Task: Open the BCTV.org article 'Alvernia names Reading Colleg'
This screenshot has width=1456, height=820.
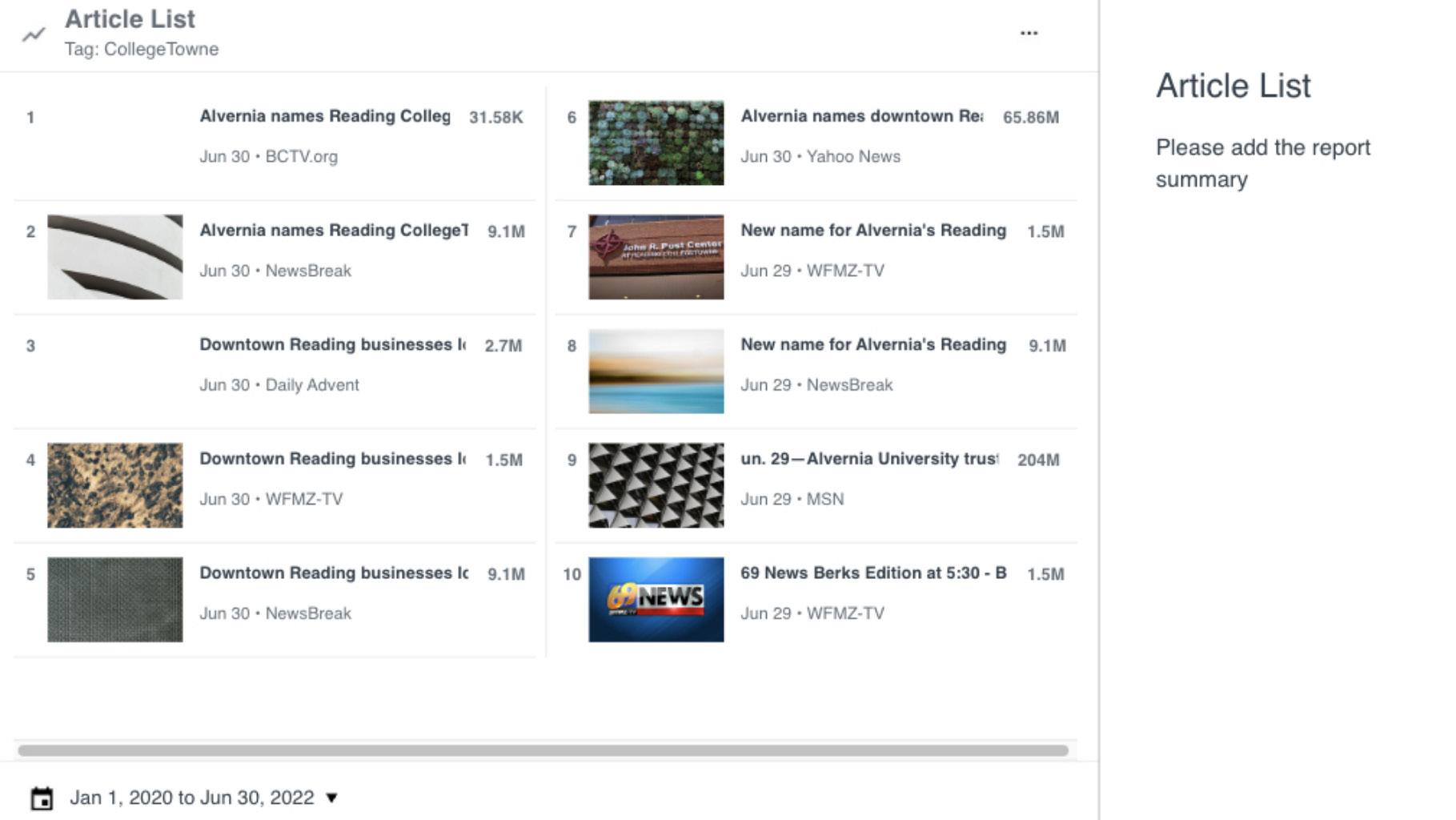Action: (x=325, y=116)
